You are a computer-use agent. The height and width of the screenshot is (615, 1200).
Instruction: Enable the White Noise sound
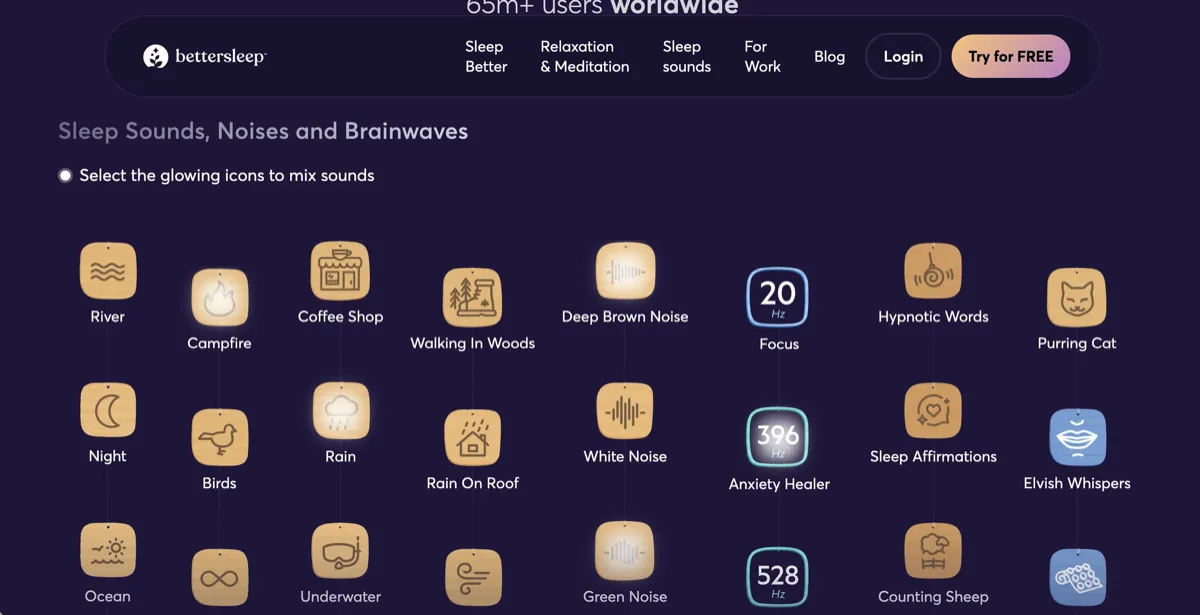click(625, 410)
